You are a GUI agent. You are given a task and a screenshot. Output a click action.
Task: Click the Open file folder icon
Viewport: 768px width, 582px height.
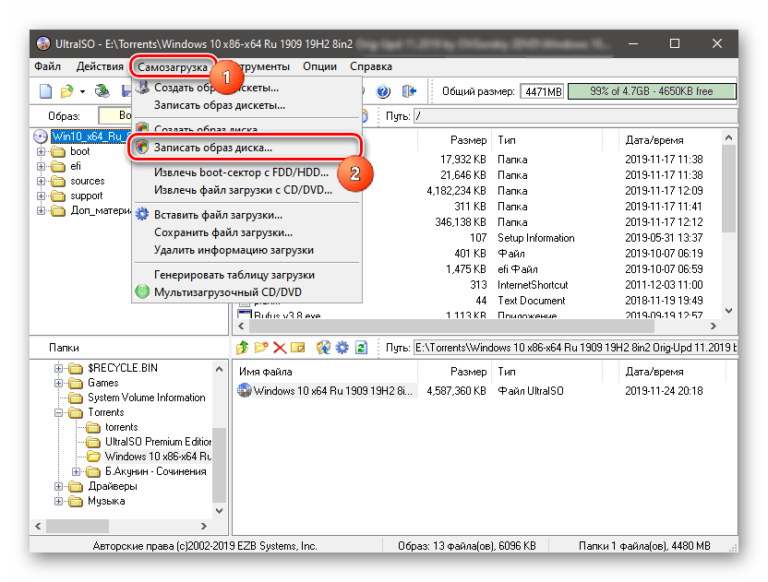[x=65, y=92]
